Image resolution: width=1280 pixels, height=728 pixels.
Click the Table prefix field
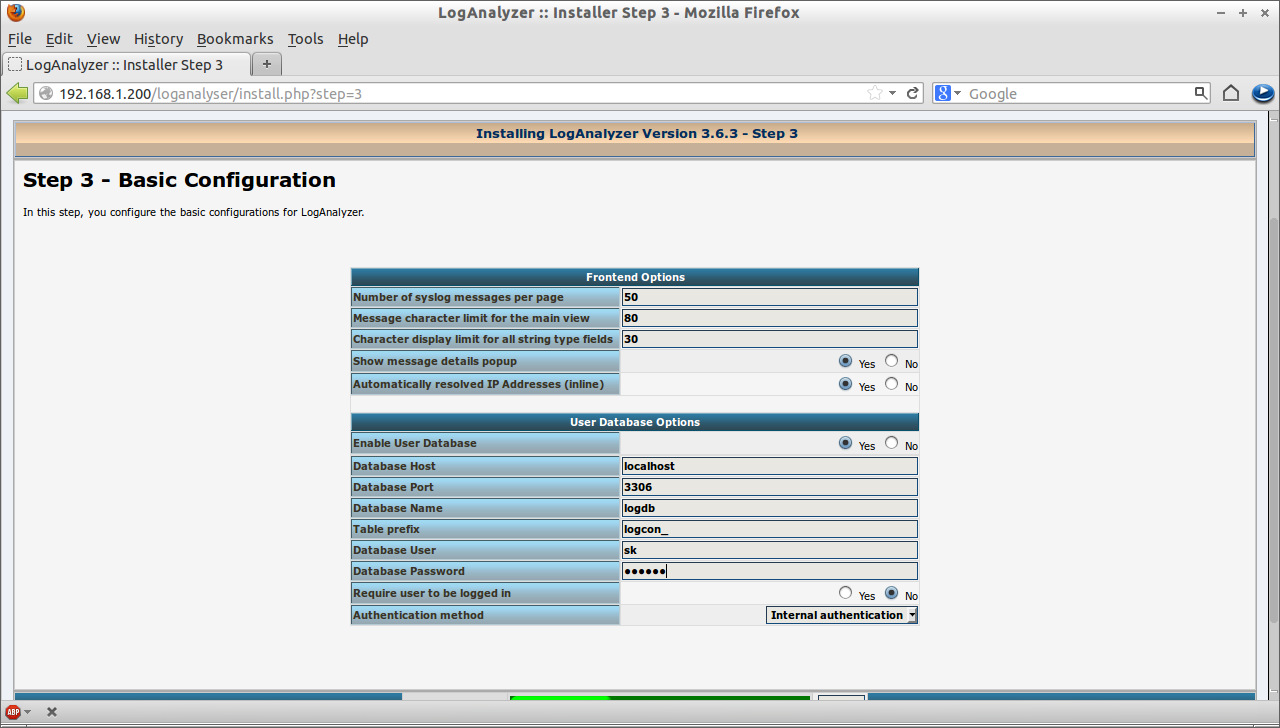769,529
